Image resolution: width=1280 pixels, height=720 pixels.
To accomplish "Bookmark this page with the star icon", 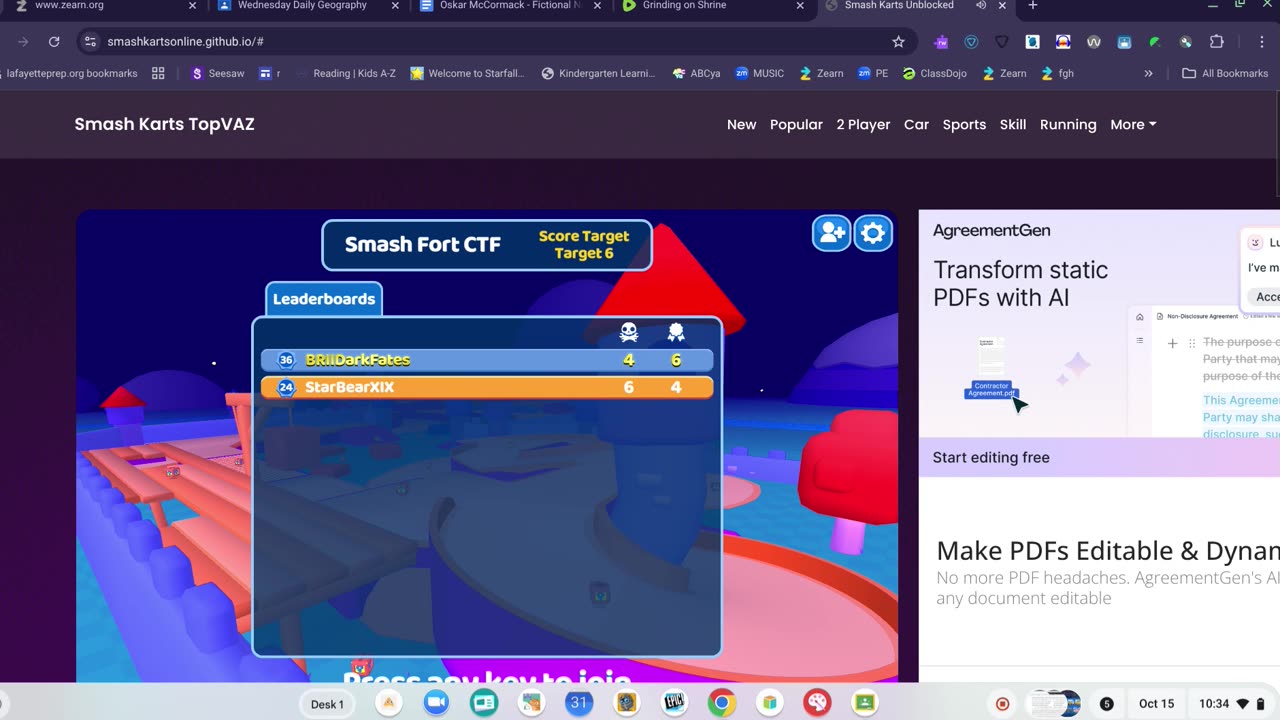I will 898,42.
